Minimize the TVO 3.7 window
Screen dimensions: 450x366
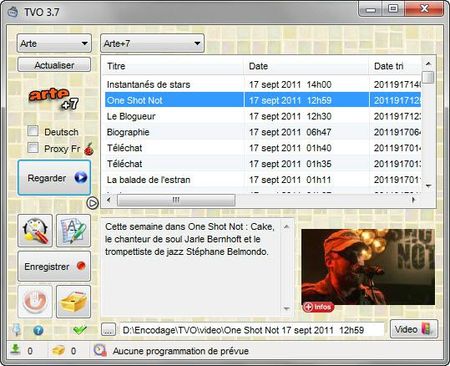click(370, 9)
